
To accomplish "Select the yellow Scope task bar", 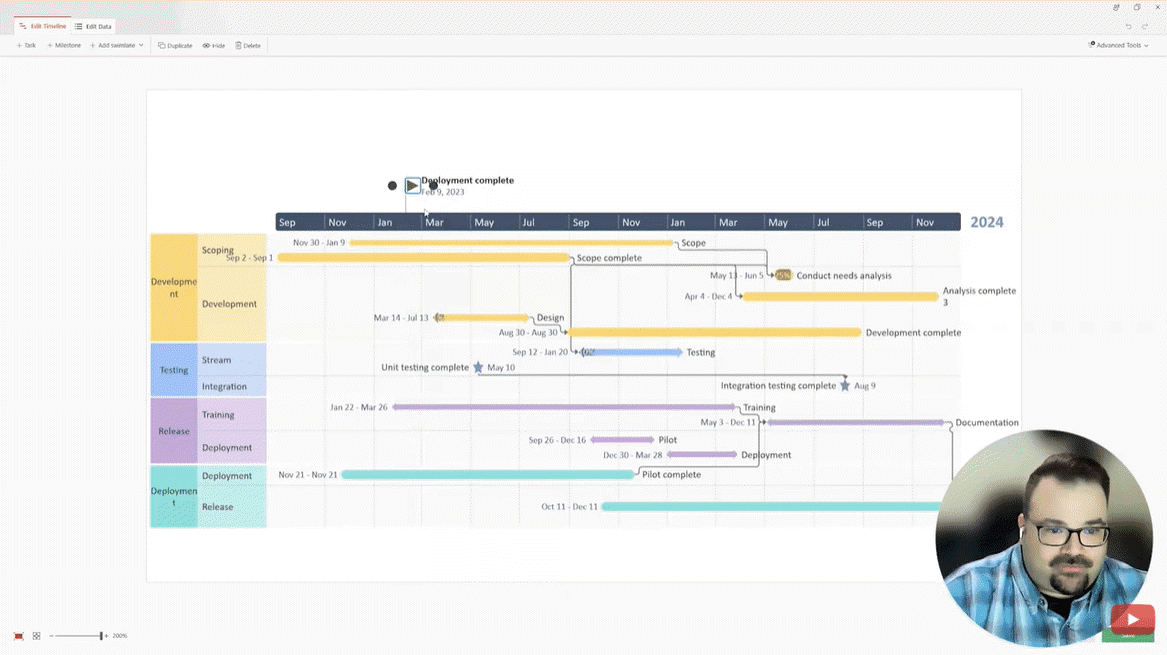I will [x=511, y=243].
